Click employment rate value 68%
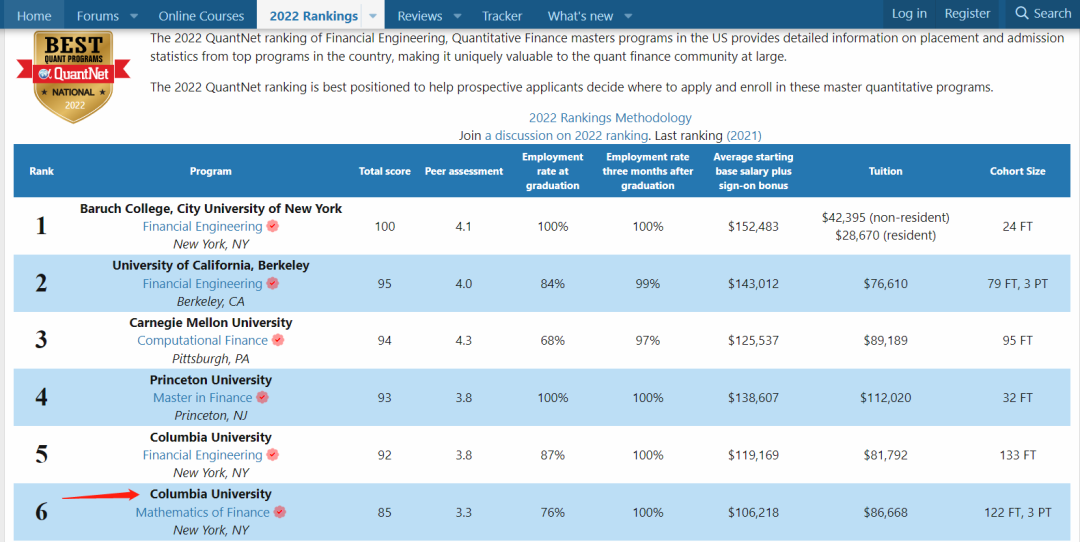The height and width of the screenshot is (542, 1080). [552, 340]
